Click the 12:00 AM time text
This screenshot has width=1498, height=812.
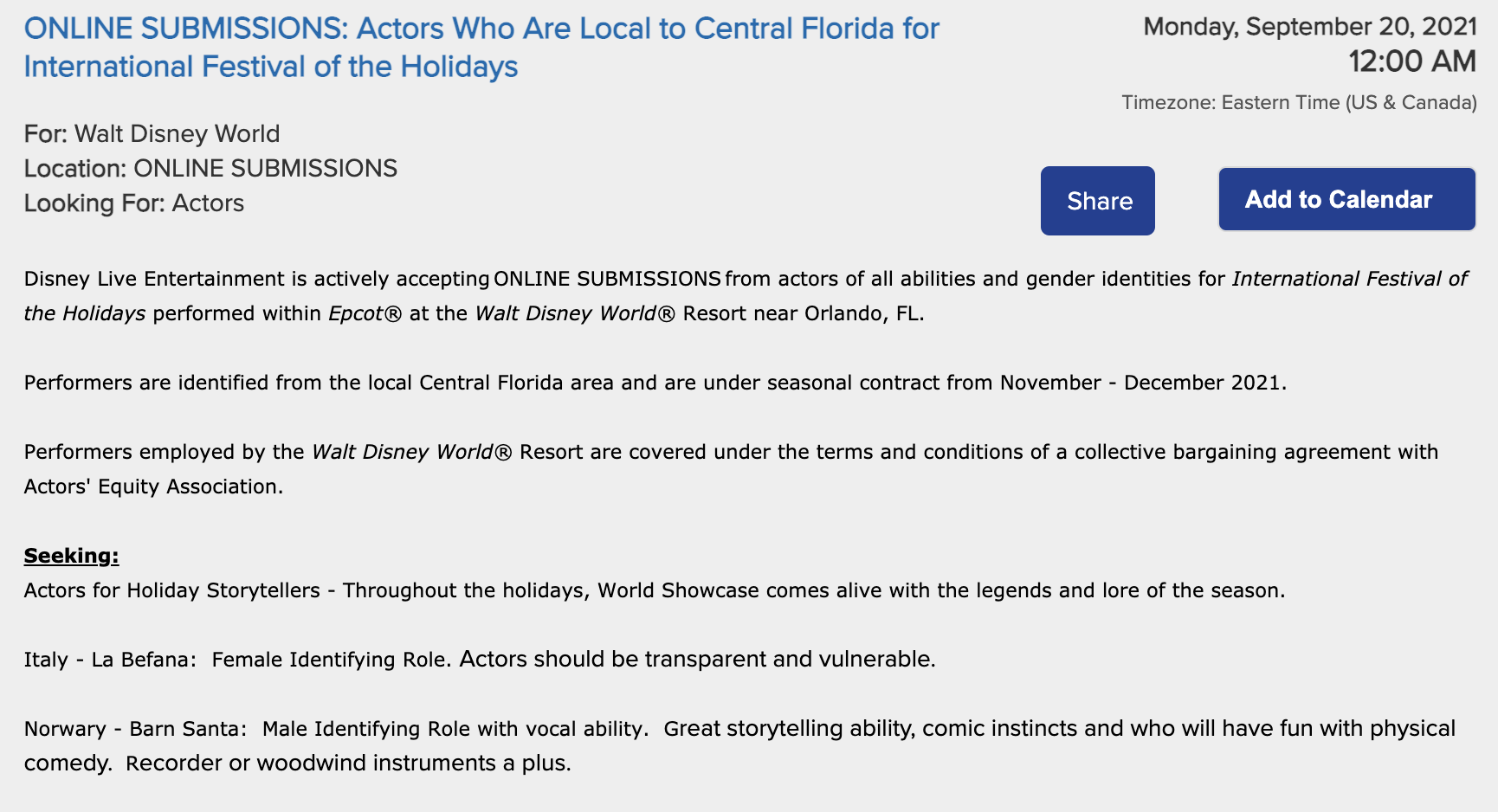coord(1411,61)
